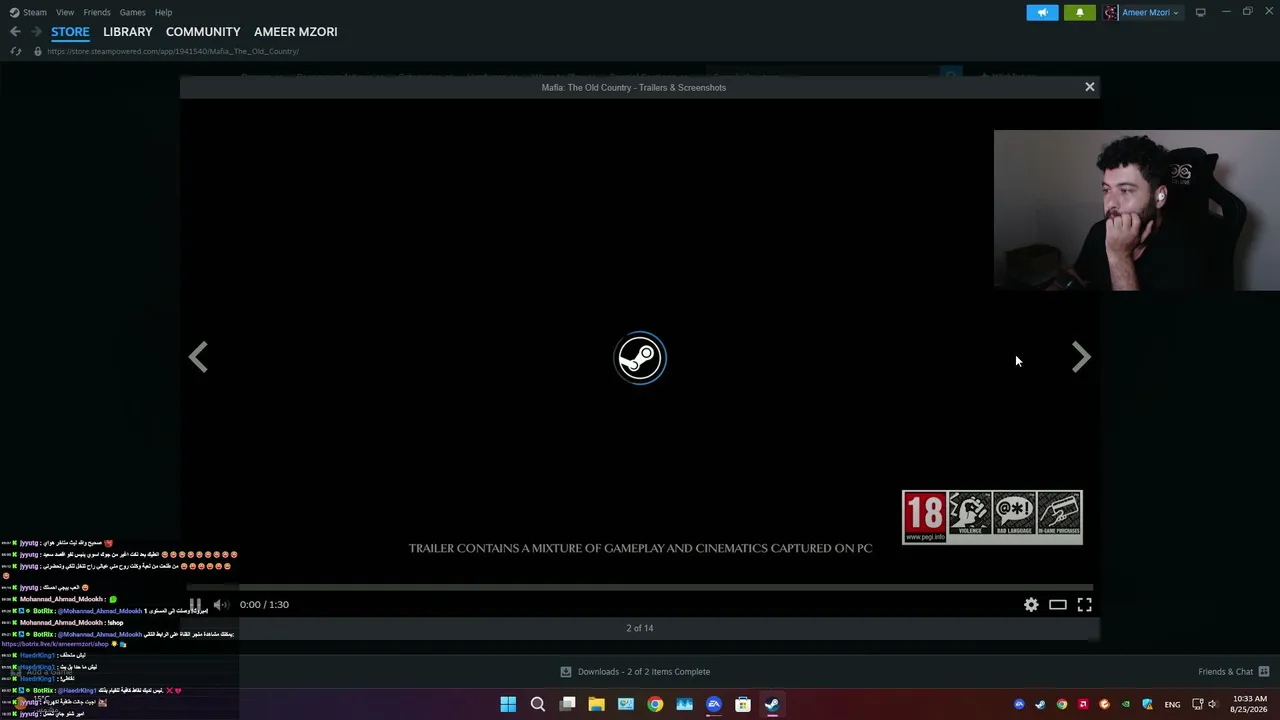The width and height of the screenshot is (1280, 720).
Task: Open the View menu
Action: click(65, 12)
